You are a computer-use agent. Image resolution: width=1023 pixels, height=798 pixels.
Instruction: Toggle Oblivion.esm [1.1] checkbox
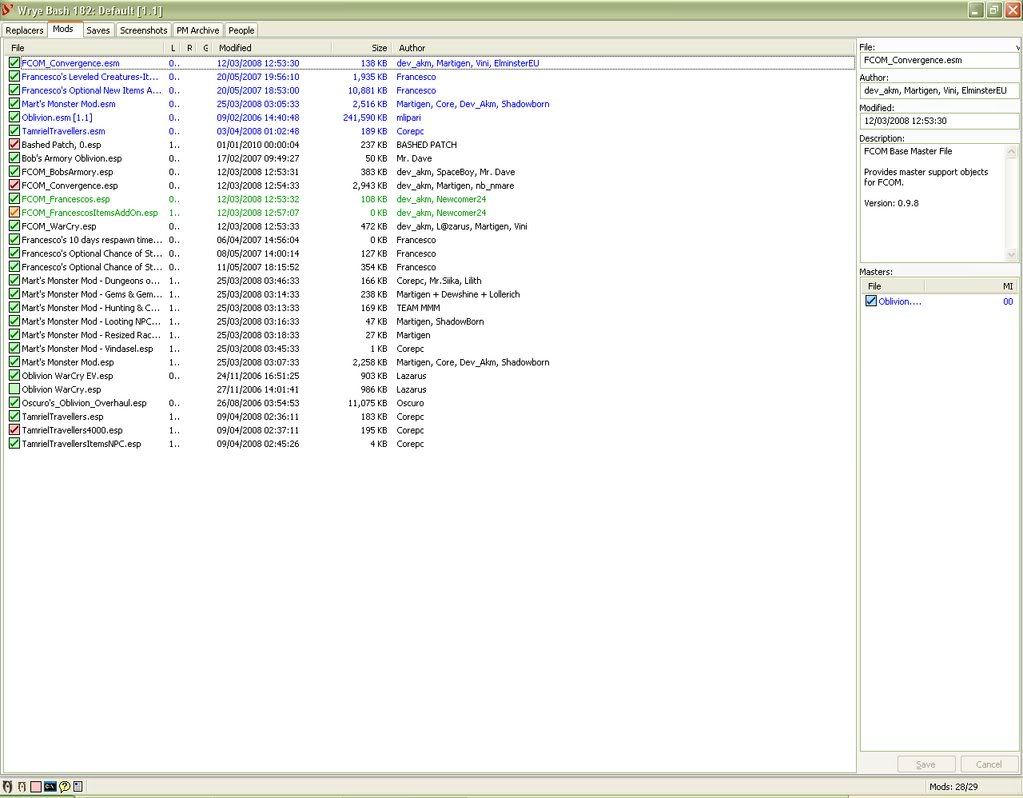(x=14, y=117)
